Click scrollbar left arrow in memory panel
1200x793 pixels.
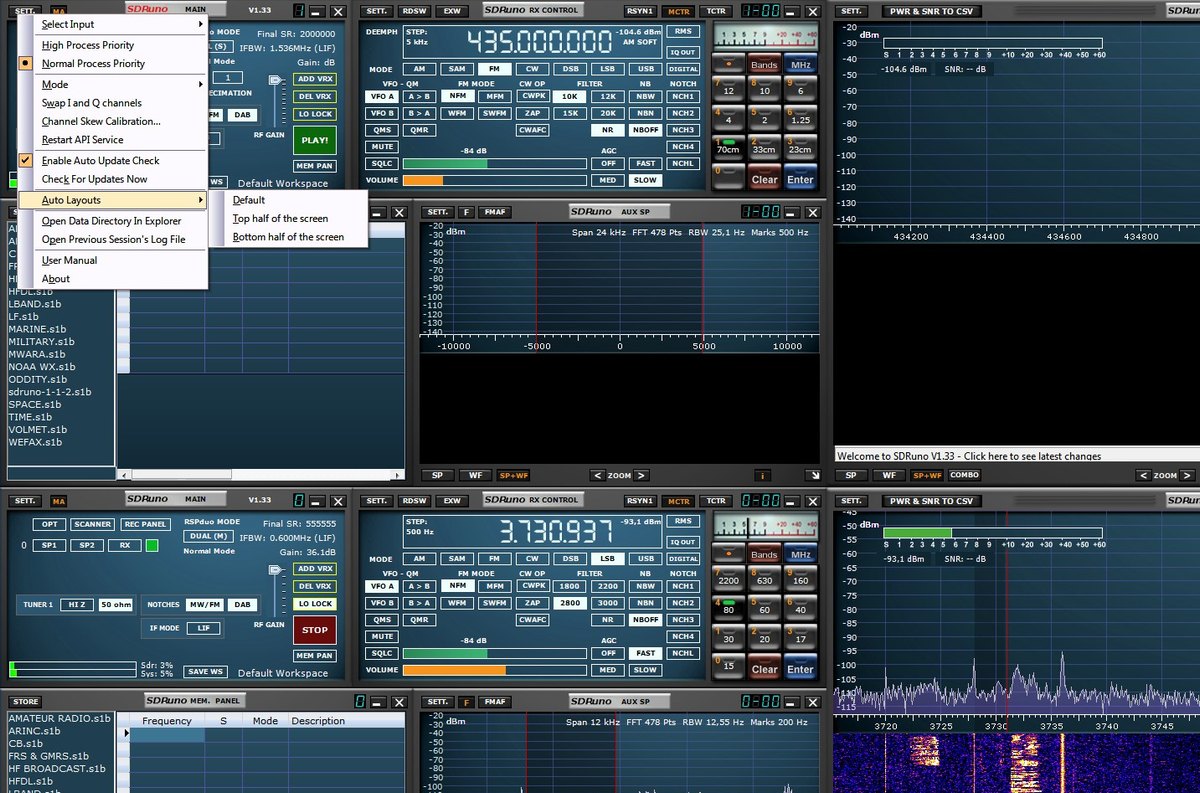pyautogui.click(x=122, y=475)
